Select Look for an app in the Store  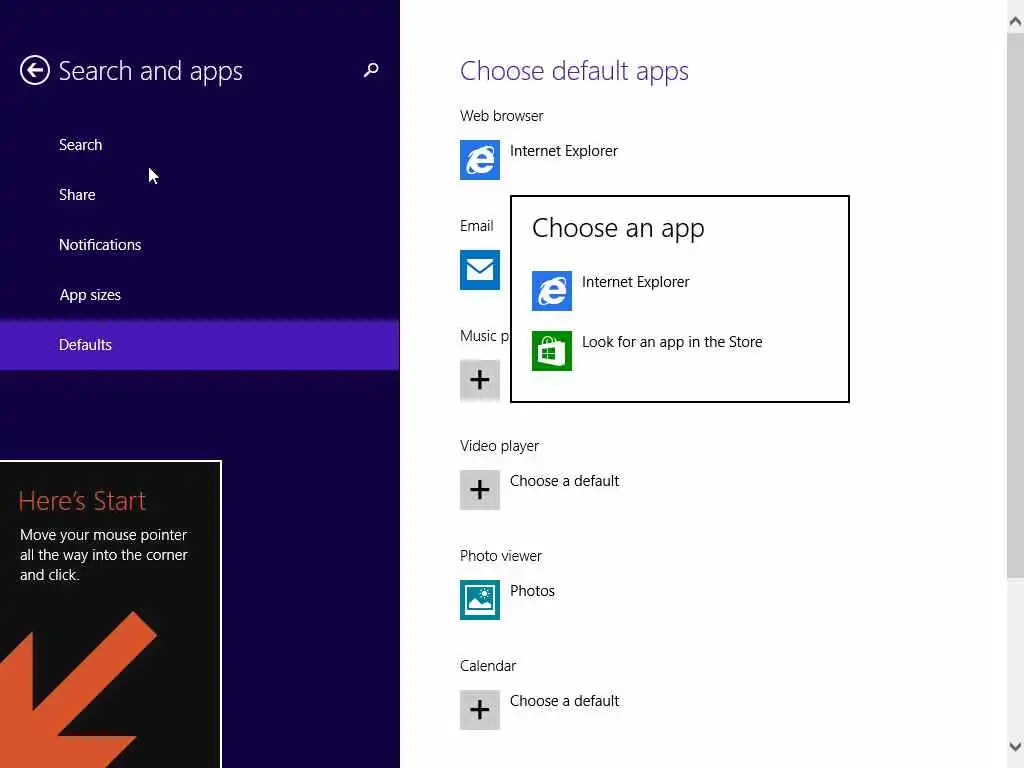(672, 342)
